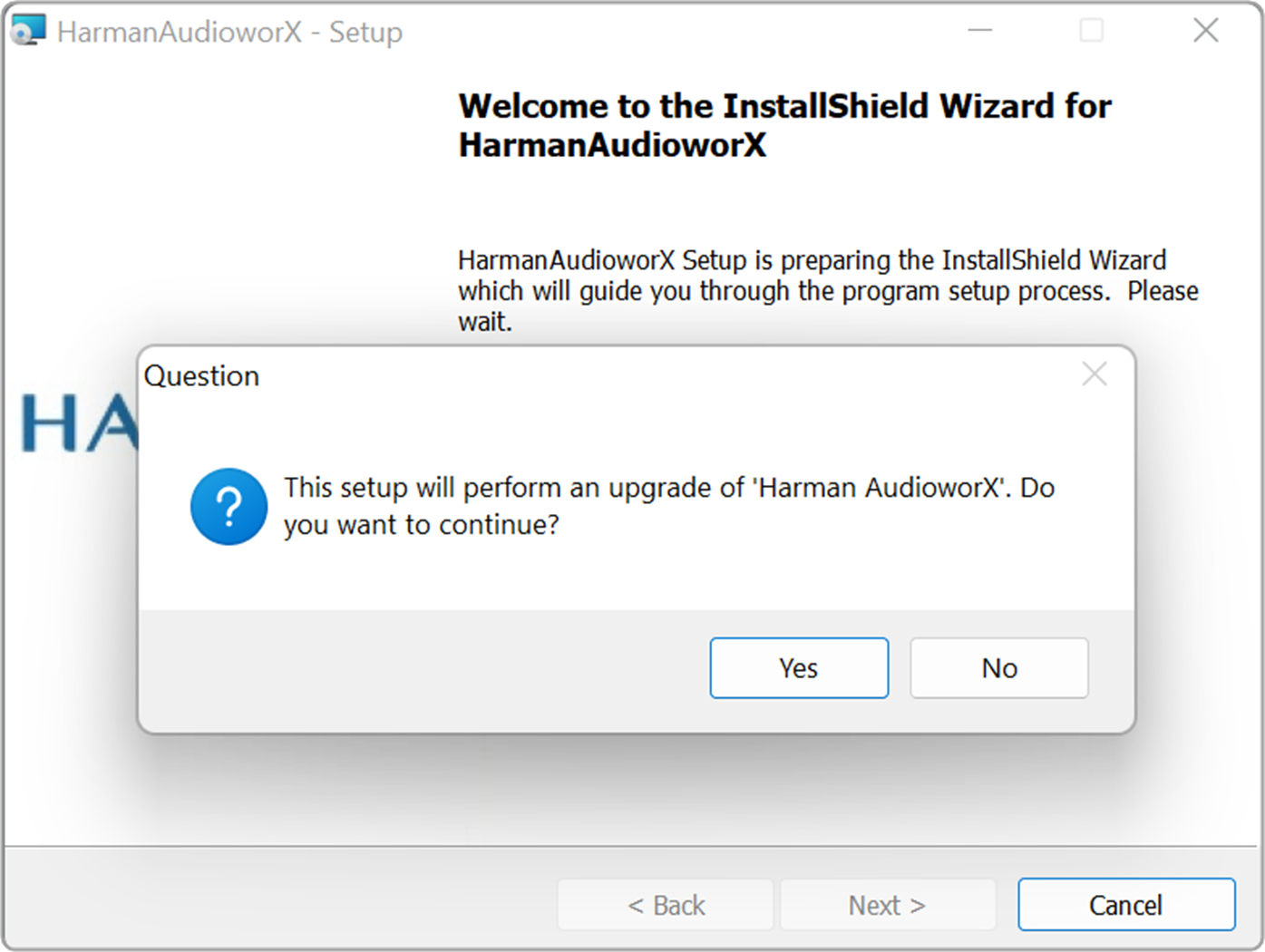Click the 'preparing the InstallShield Wizard' paragraph
The width and height of the screenshot is (1265, 952).
coord(828,290)
